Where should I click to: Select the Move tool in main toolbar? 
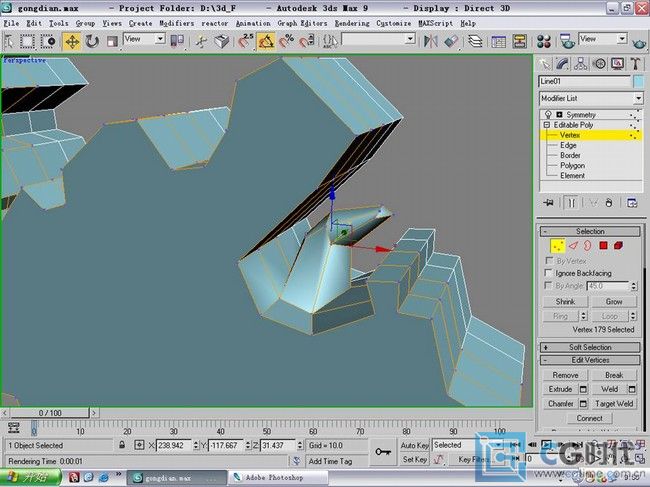[72, 41]
